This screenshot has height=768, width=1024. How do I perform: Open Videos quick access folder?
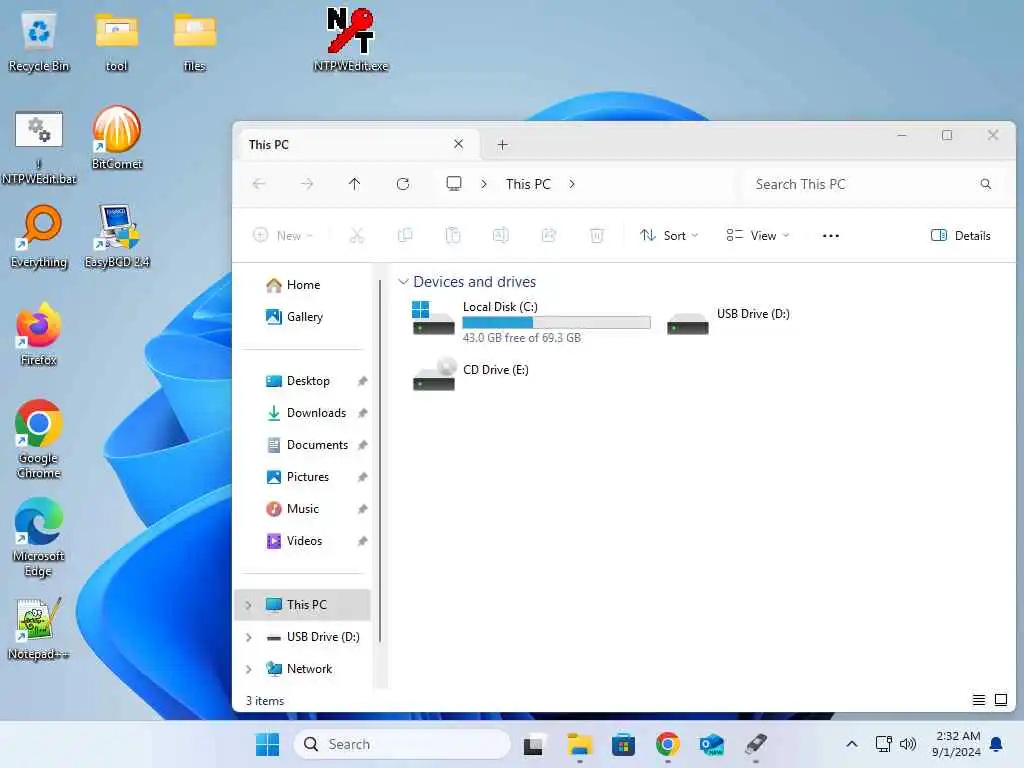tap(304, 541)
